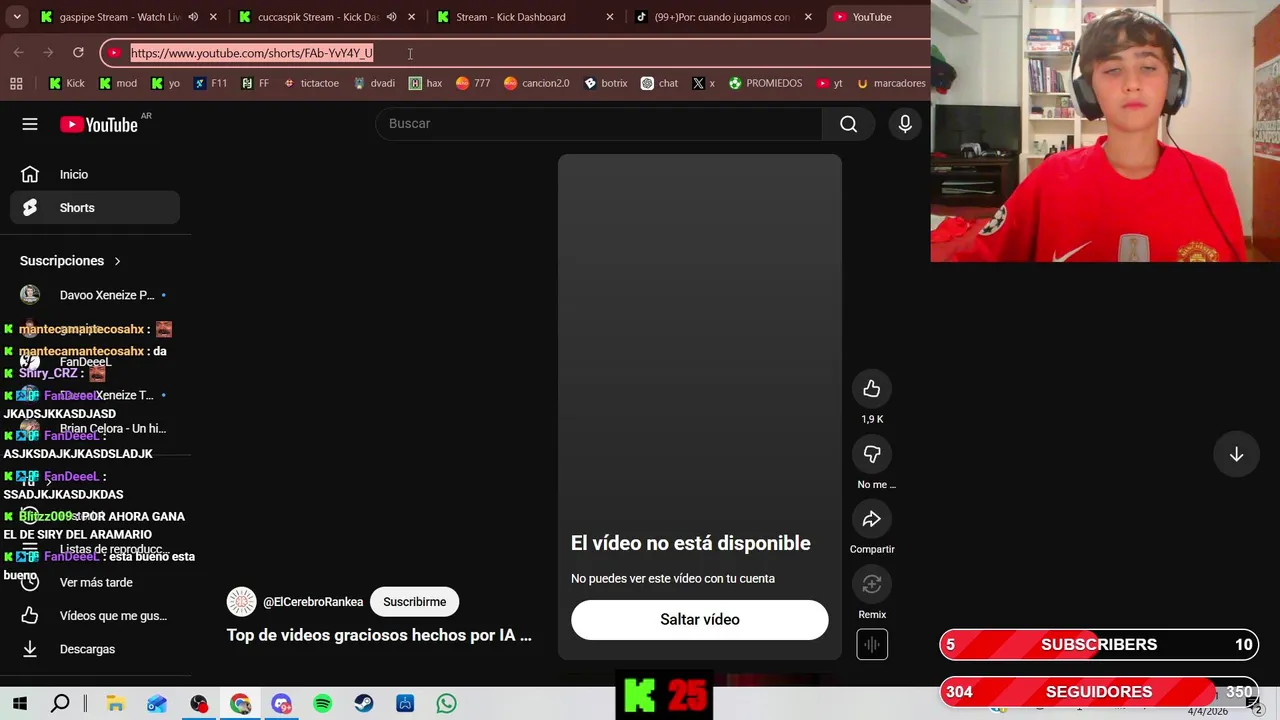Open the YouTube hamburger guide menu
This screenshot has height=720, width=1280.
point(30,124)
